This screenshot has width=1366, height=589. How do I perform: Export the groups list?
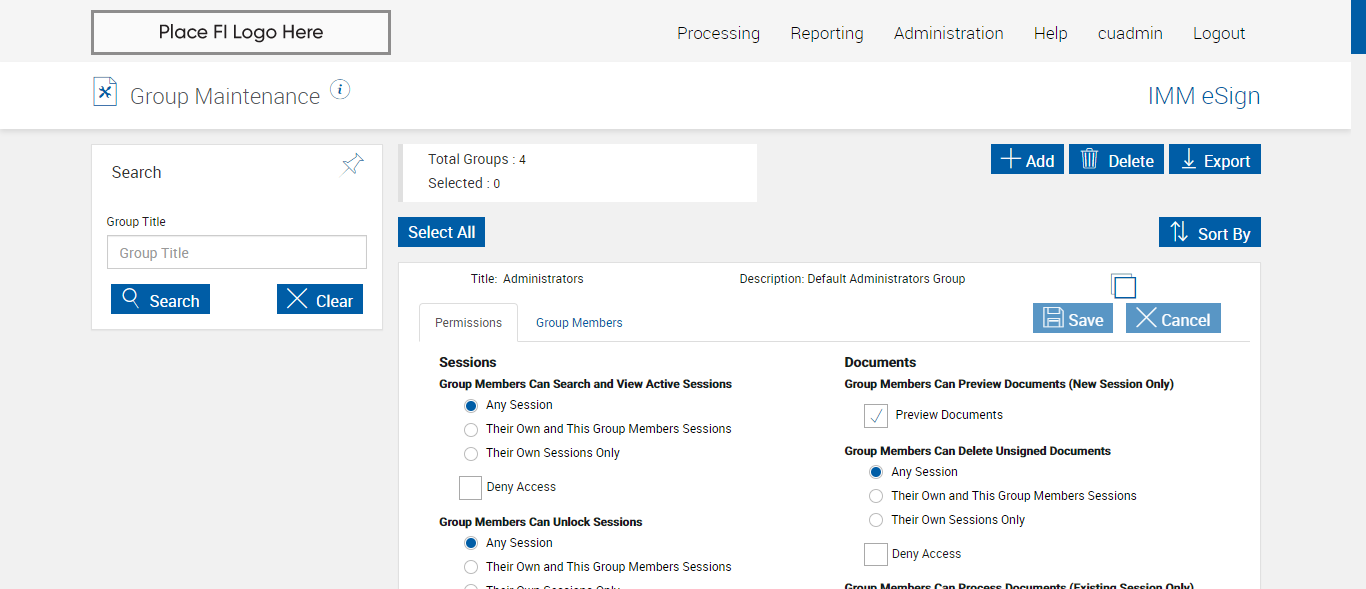point(1214,160)
